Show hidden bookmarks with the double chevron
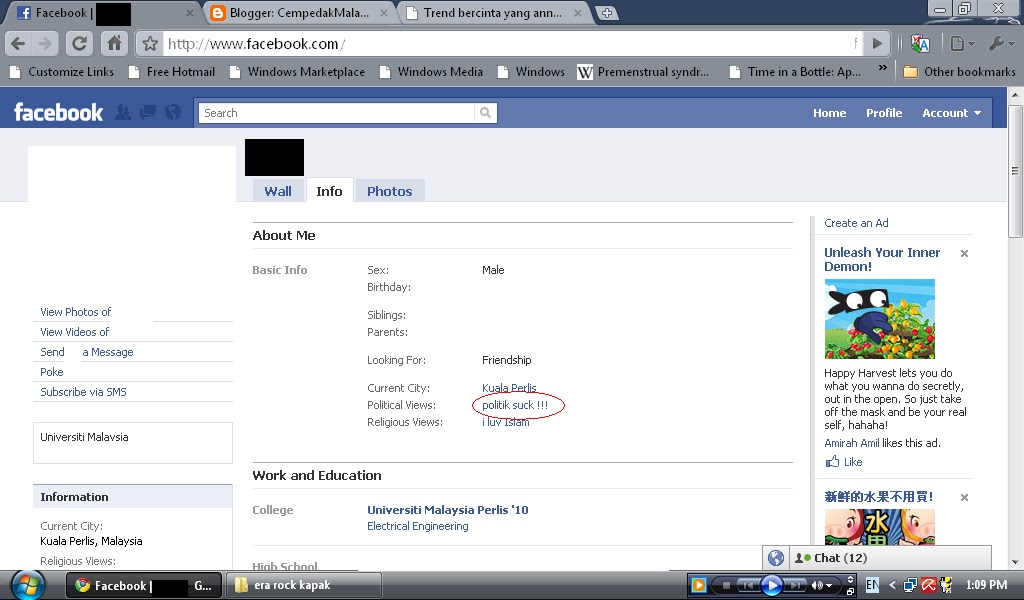 coord(882,68)
